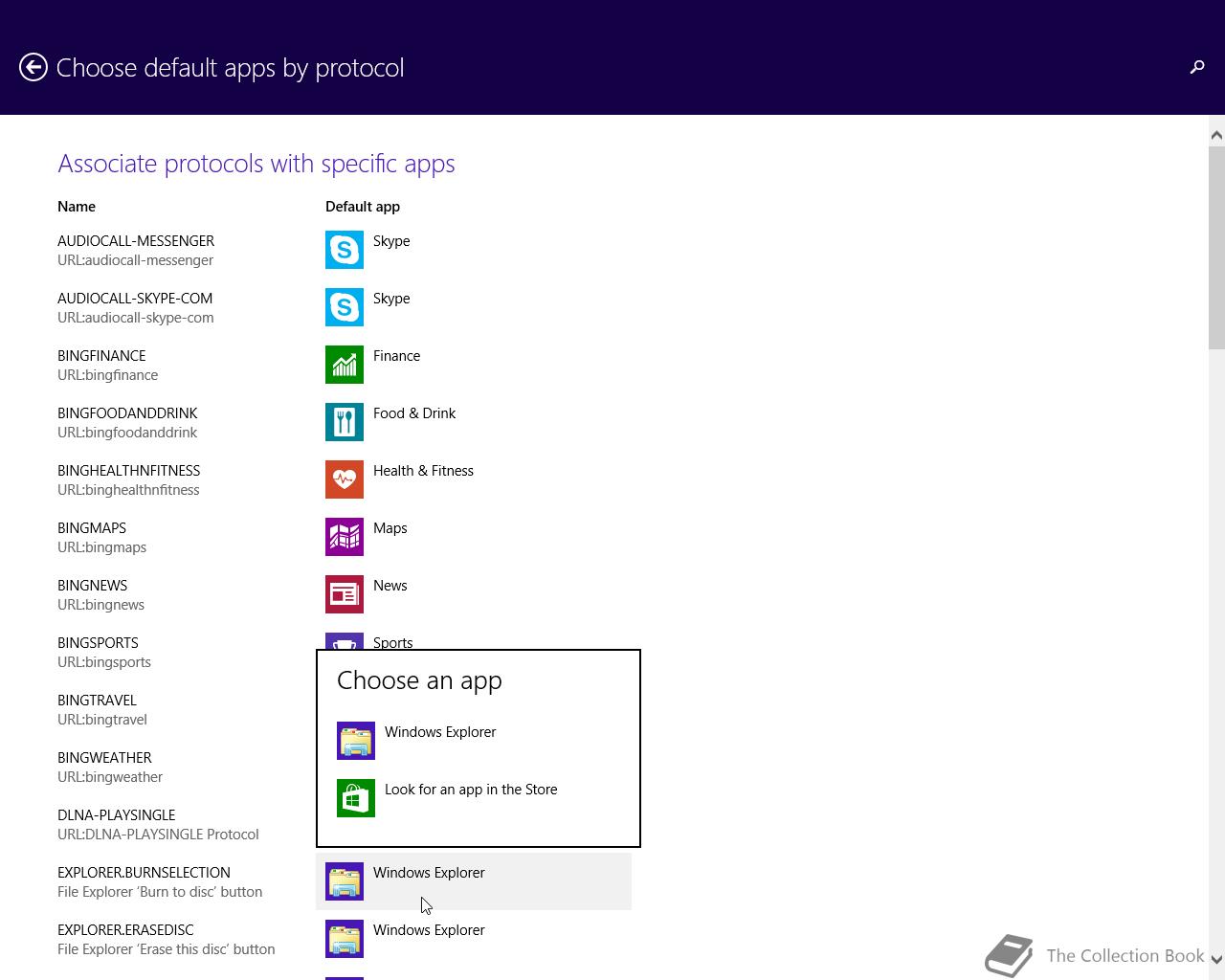Image resolution: width=1225 pixels, height=980 pixels.
Task: Click the scrollbar up arrow
Action: click(1216, 135)
